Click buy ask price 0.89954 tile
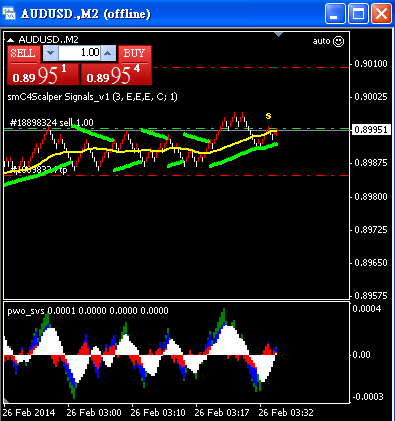The height and width of the screenshot is (421, 395). click(x=116, y=74)
